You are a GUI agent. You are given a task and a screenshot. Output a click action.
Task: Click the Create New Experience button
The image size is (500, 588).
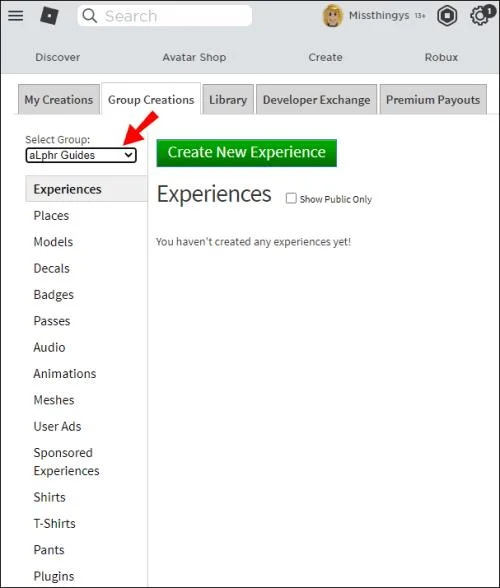tap(246, 153)
